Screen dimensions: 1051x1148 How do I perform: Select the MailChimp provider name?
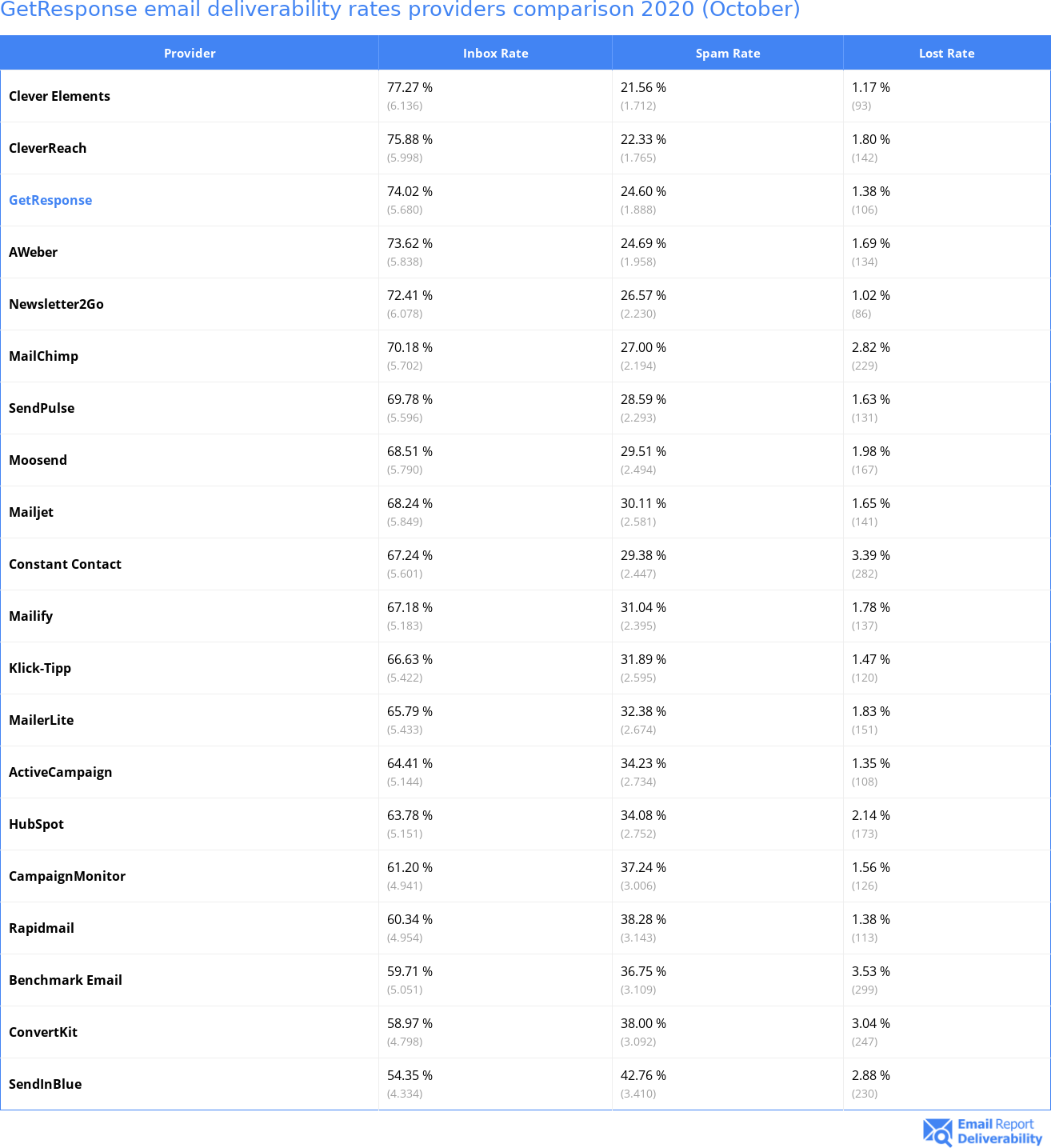click(x=43, y=356)
